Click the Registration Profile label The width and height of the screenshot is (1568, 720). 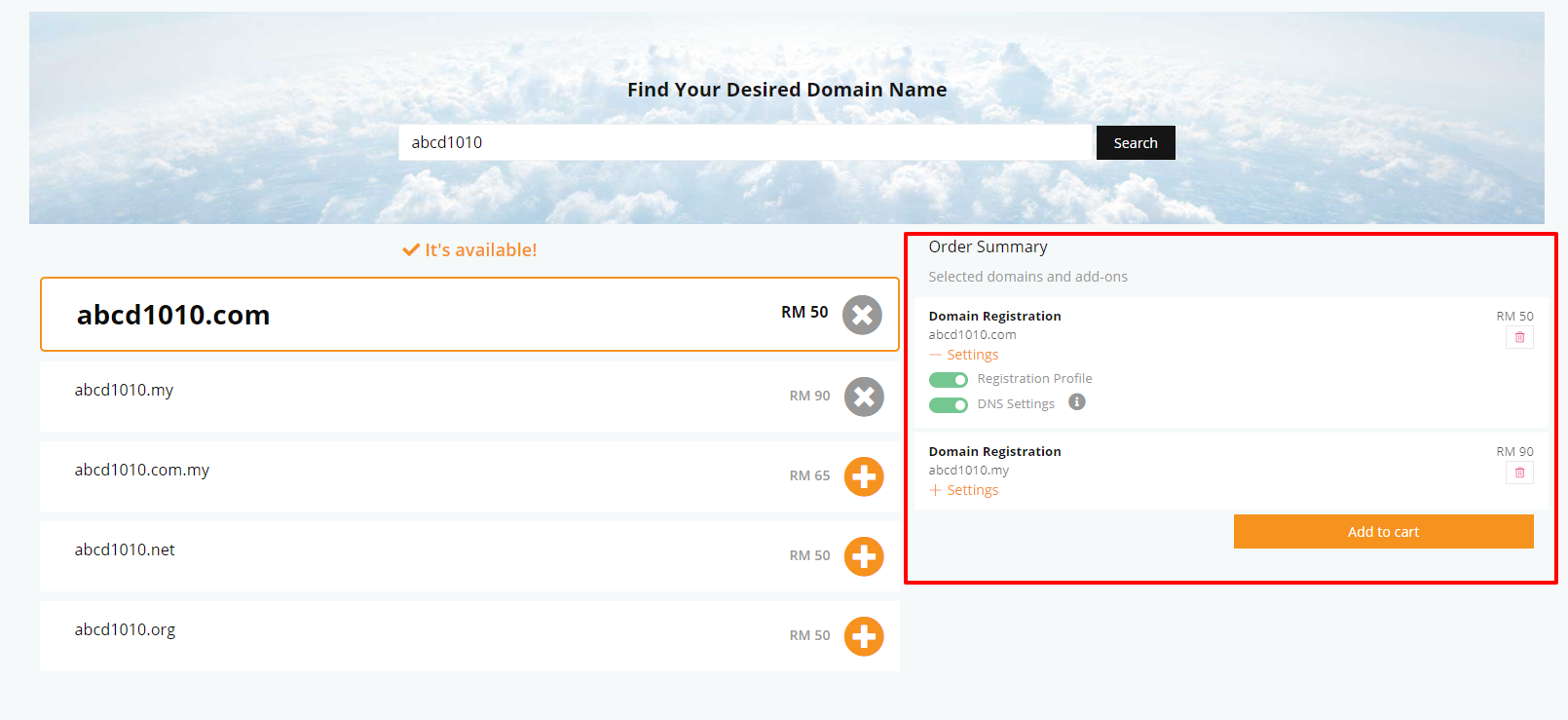coord(1034,378)
